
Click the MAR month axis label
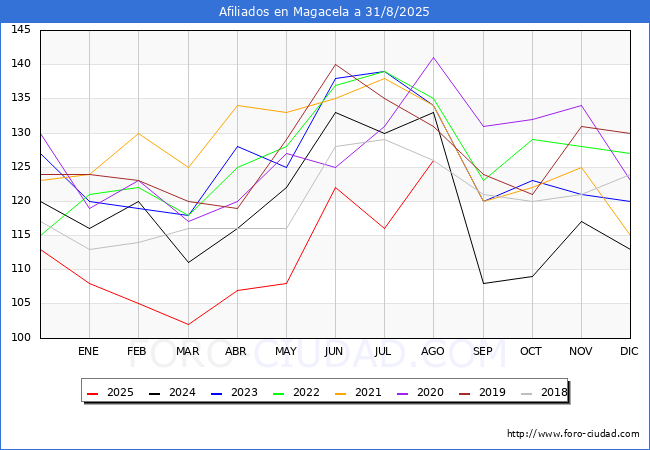(188, 351)
